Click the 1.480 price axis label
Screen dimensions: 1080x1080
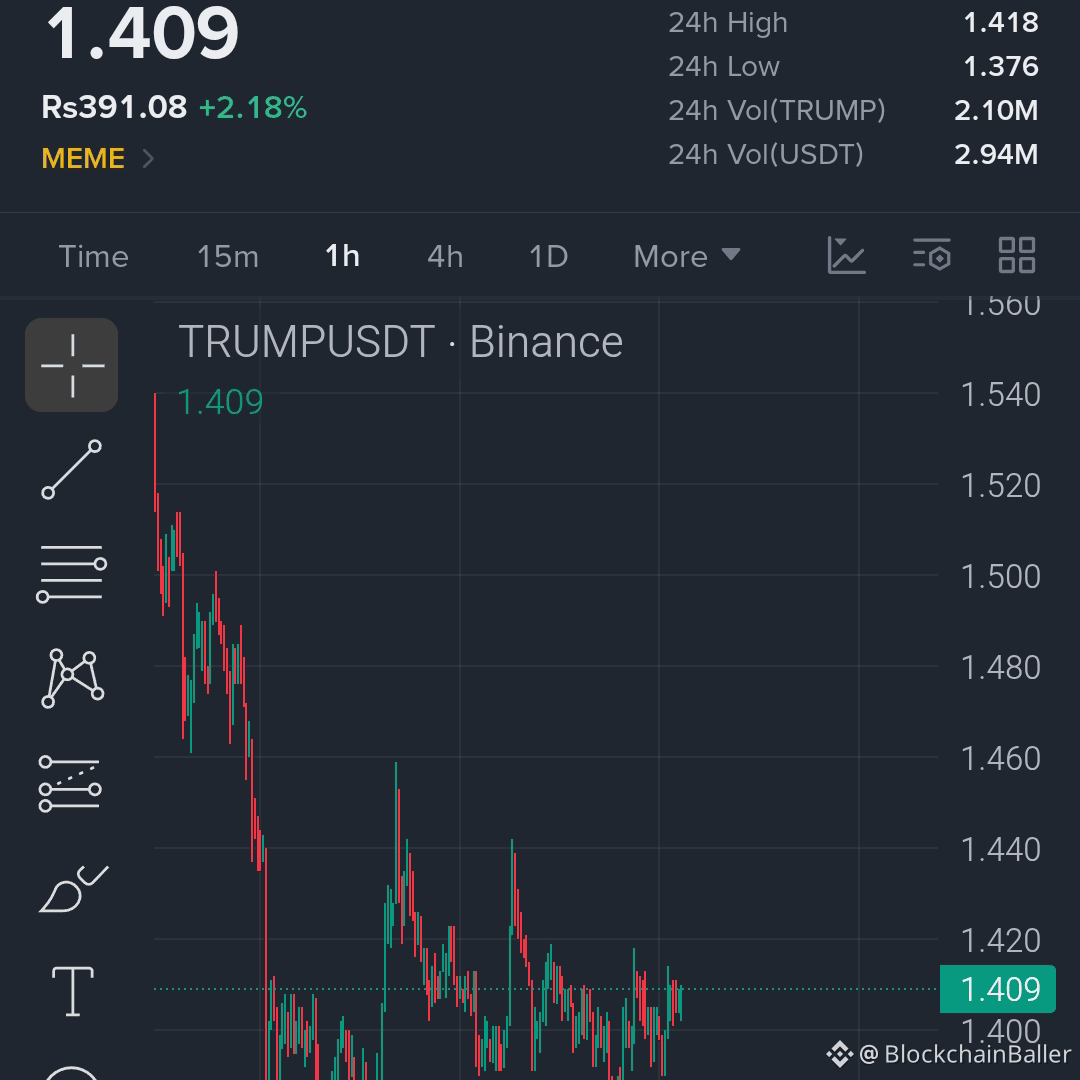tap(1000, 667)
